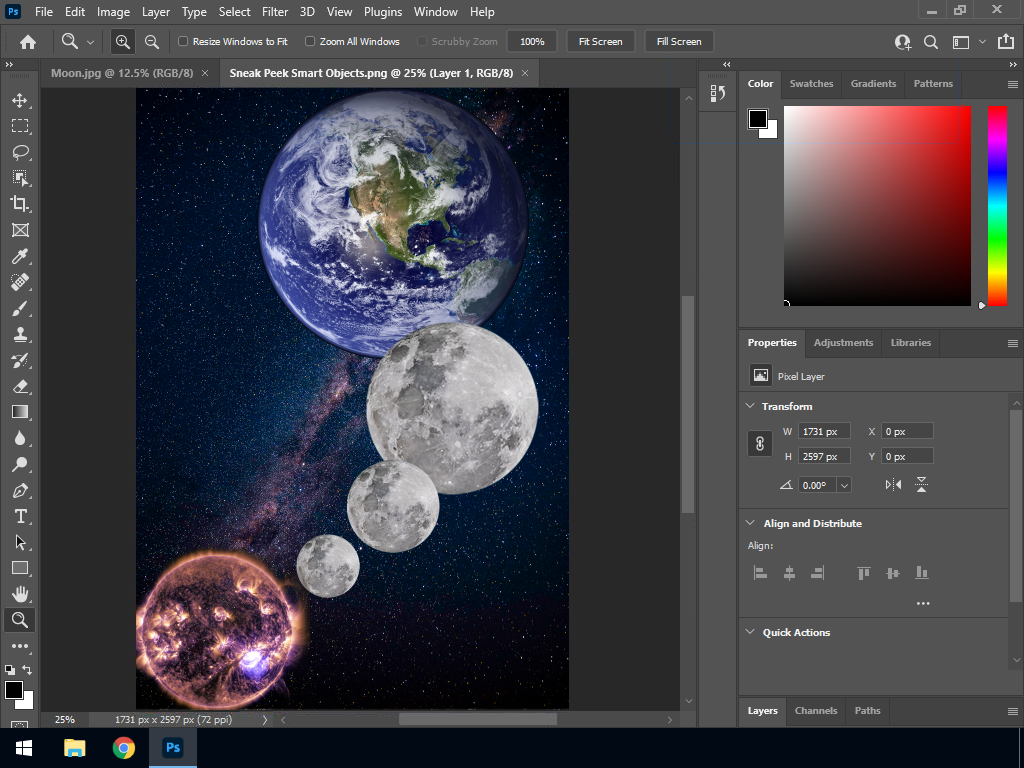Open the Filter menu

(x=275, y=12)
